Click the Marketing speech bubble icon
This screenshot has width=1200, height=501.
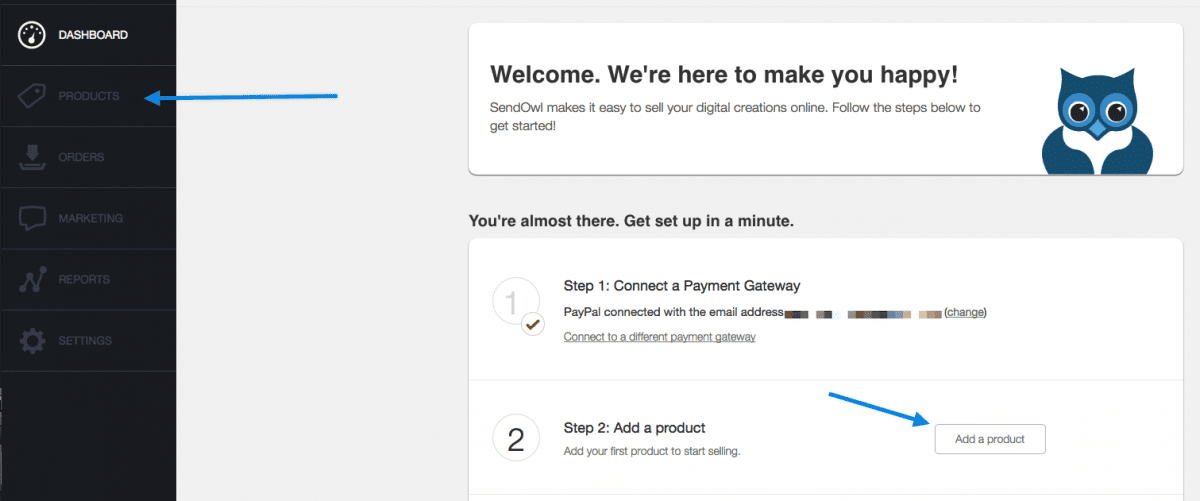(x=33, y=219)
